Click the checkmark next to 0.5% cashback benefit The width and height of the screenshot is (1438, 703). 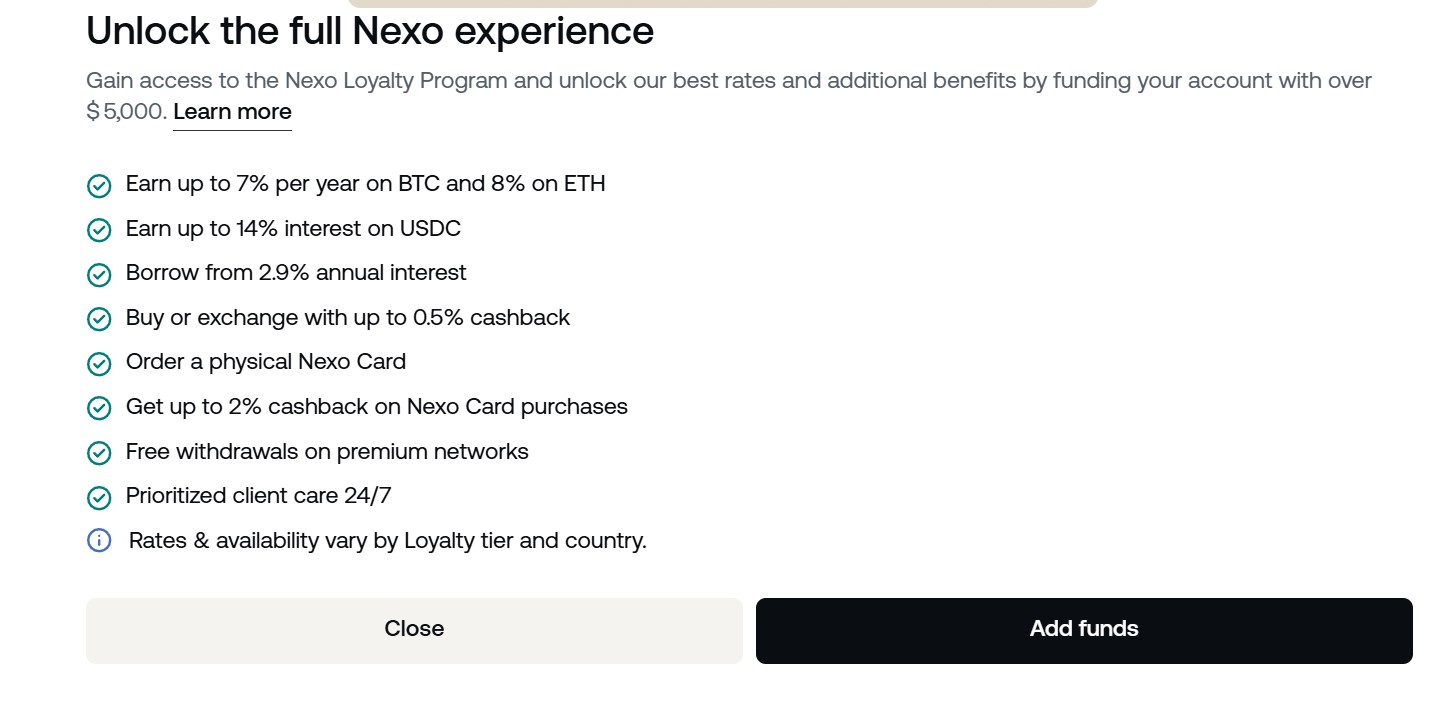click(99, 319)
